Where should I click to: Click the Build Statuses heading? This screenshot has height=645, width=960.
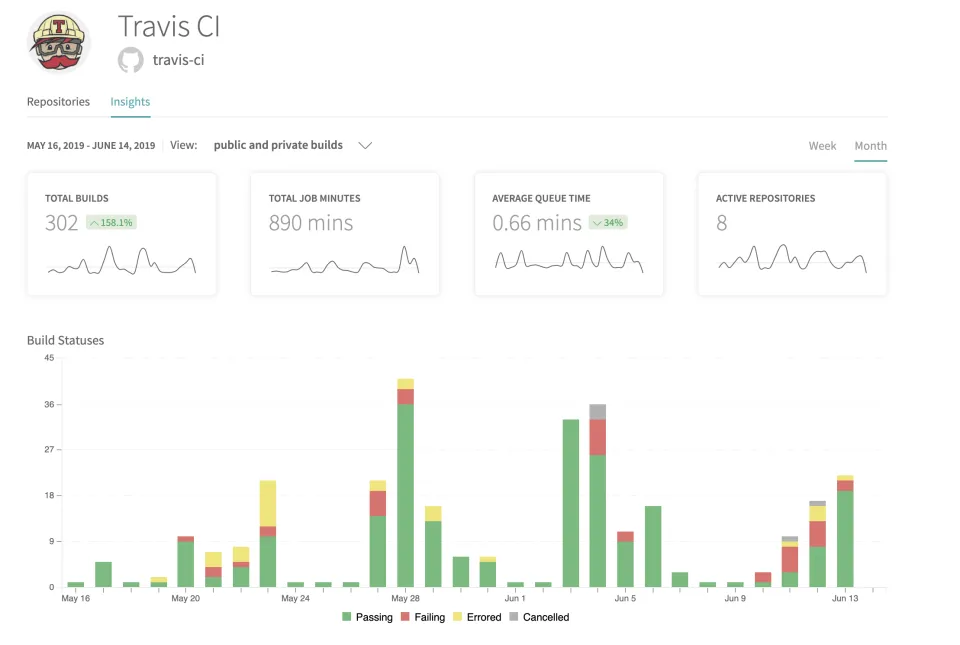(x=66, y=340)
